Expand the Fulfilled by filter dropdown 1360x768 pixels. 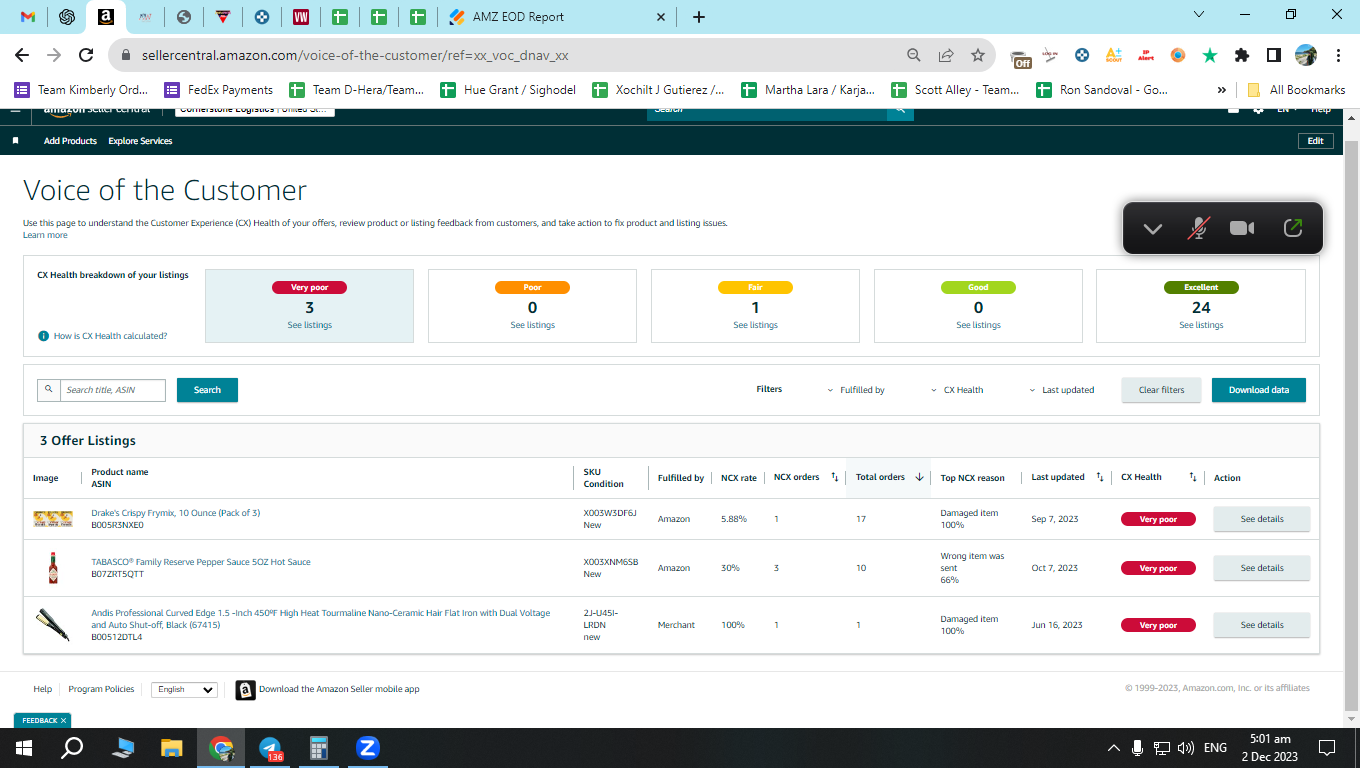856,390
